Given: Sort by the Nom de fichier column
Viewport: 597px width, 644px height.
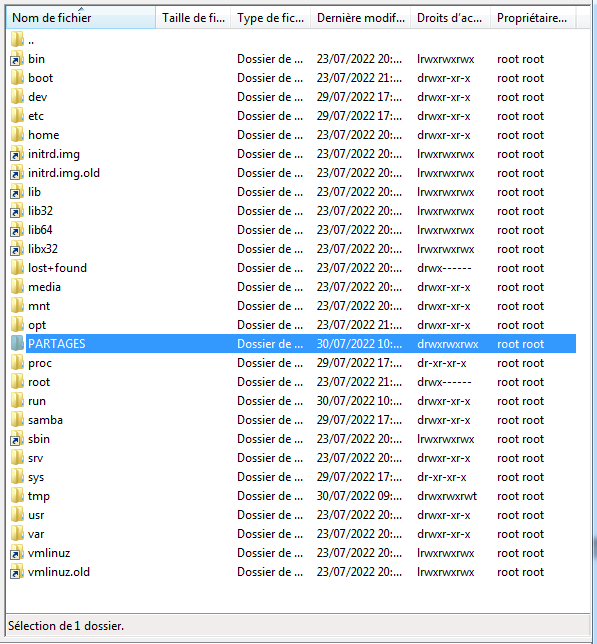Looking at the screenshot, I should coord(81,18).
